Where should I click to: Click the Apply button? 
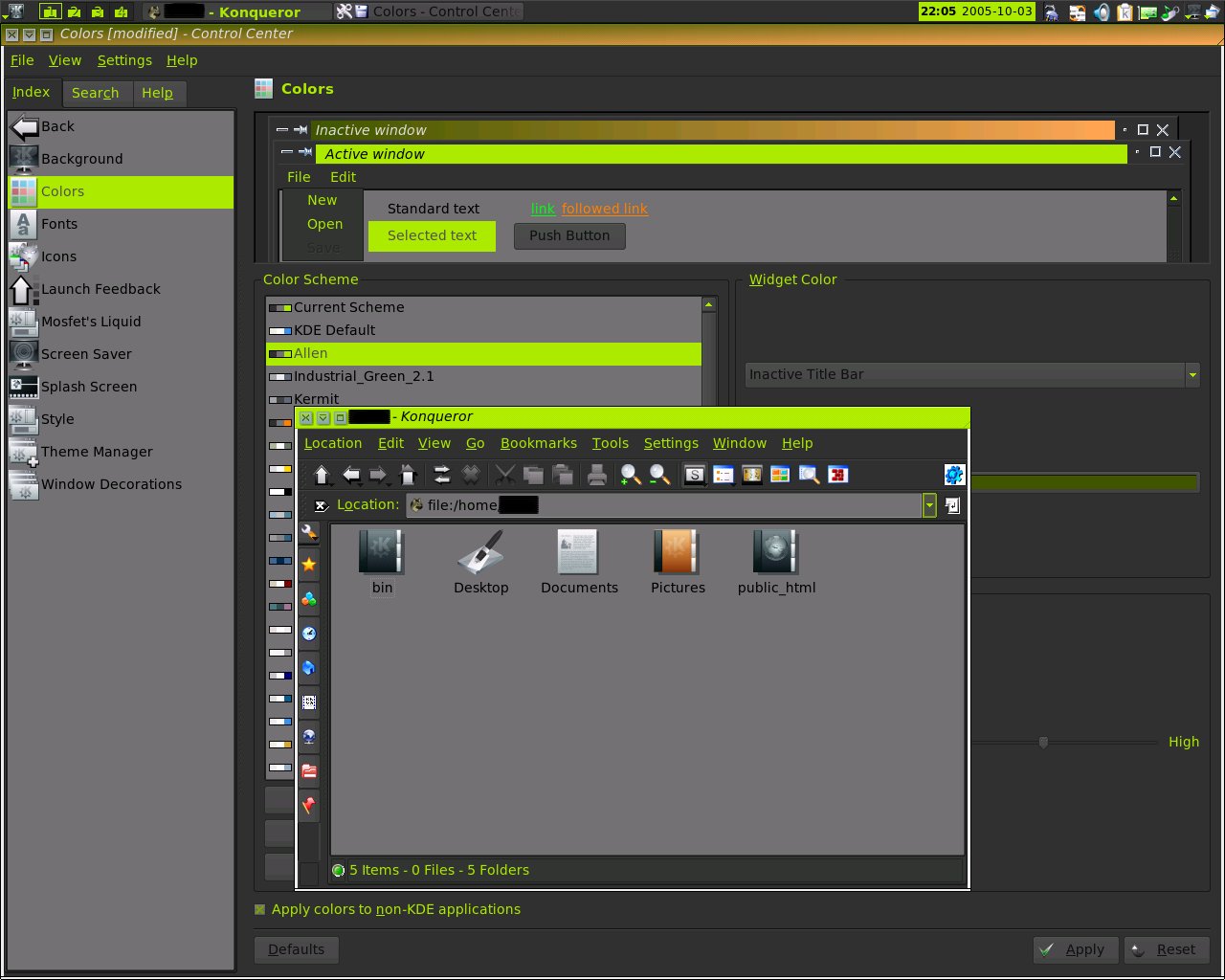pyautogui.click(x=1076, y=949)
